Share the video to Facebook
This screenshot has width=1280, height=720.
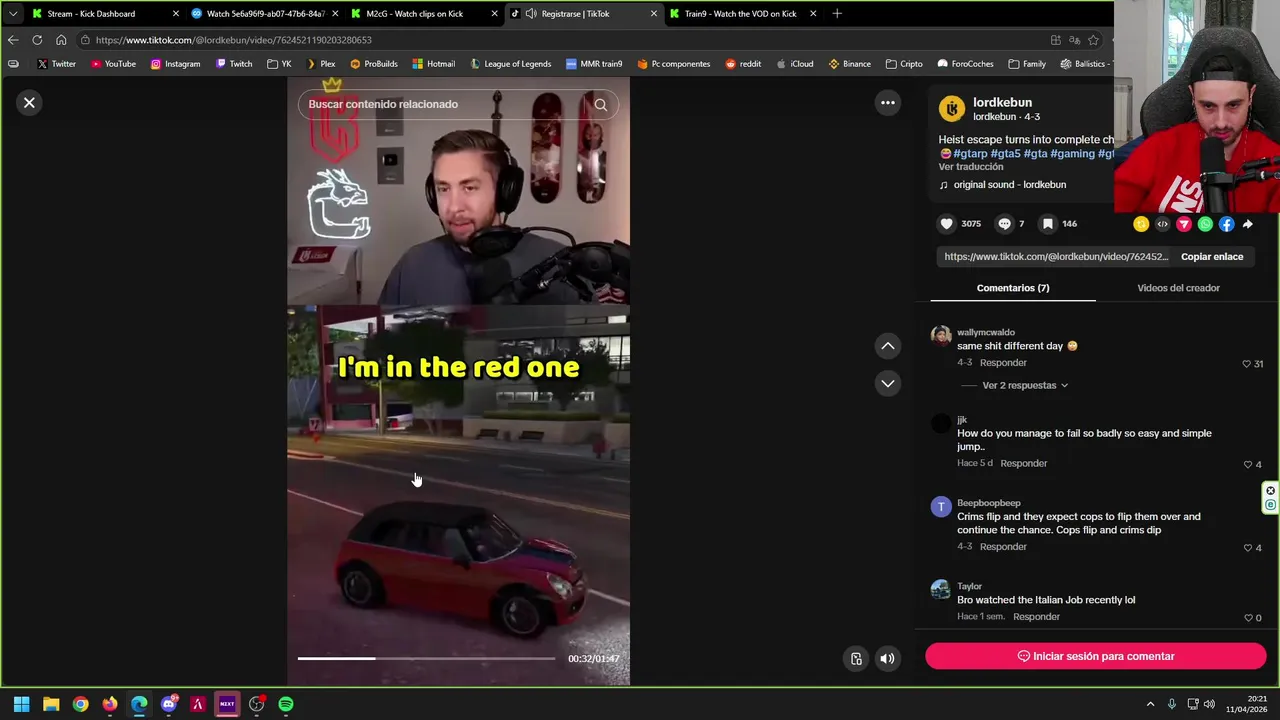[x=1226, y=224]
